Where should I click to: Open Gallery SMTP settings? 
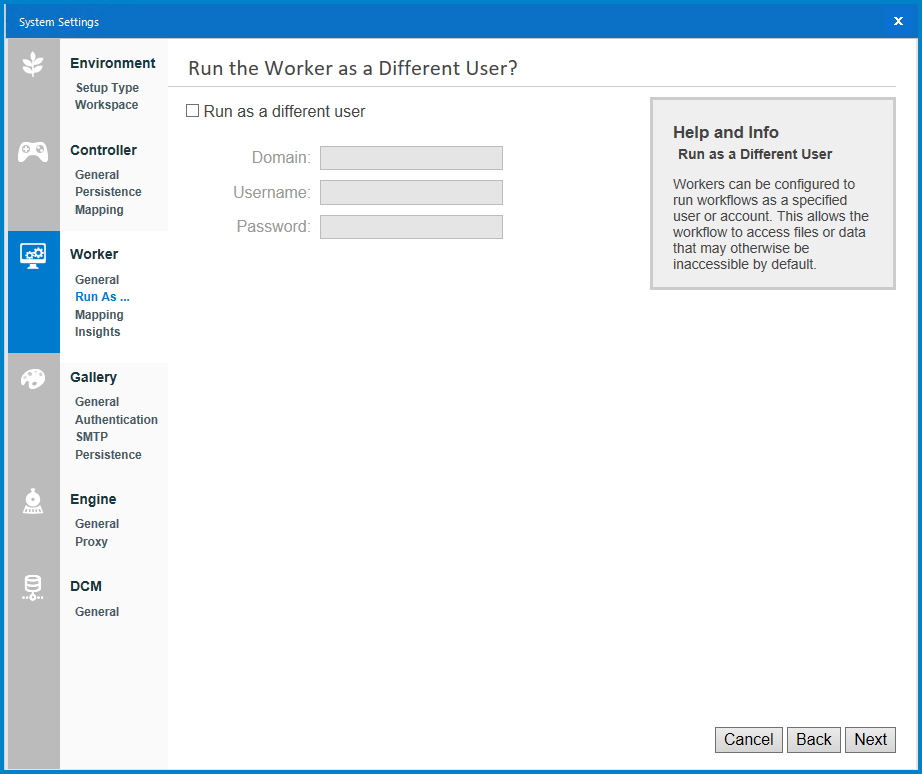tap(89, 436)
